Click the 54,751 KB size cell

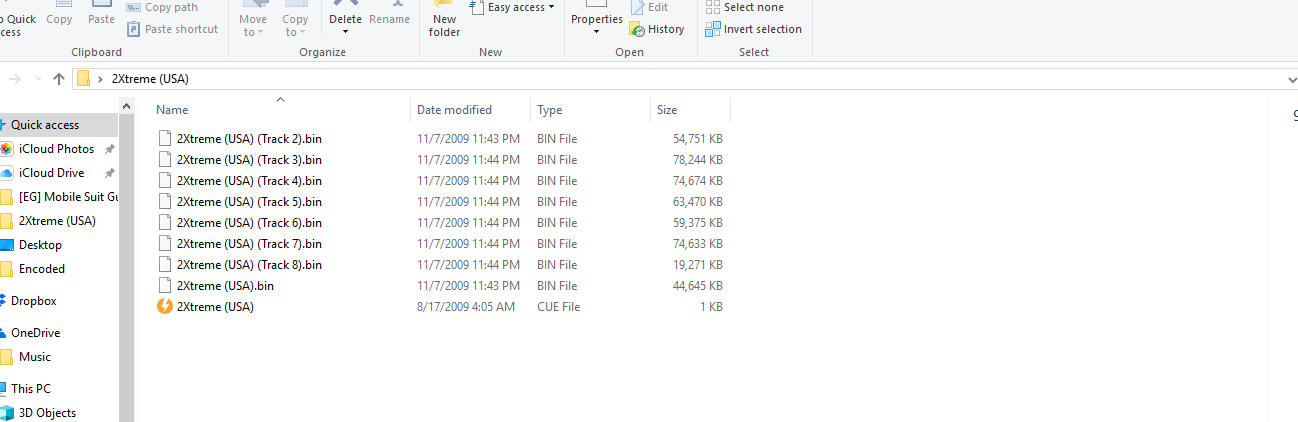[x=698, y=139]
